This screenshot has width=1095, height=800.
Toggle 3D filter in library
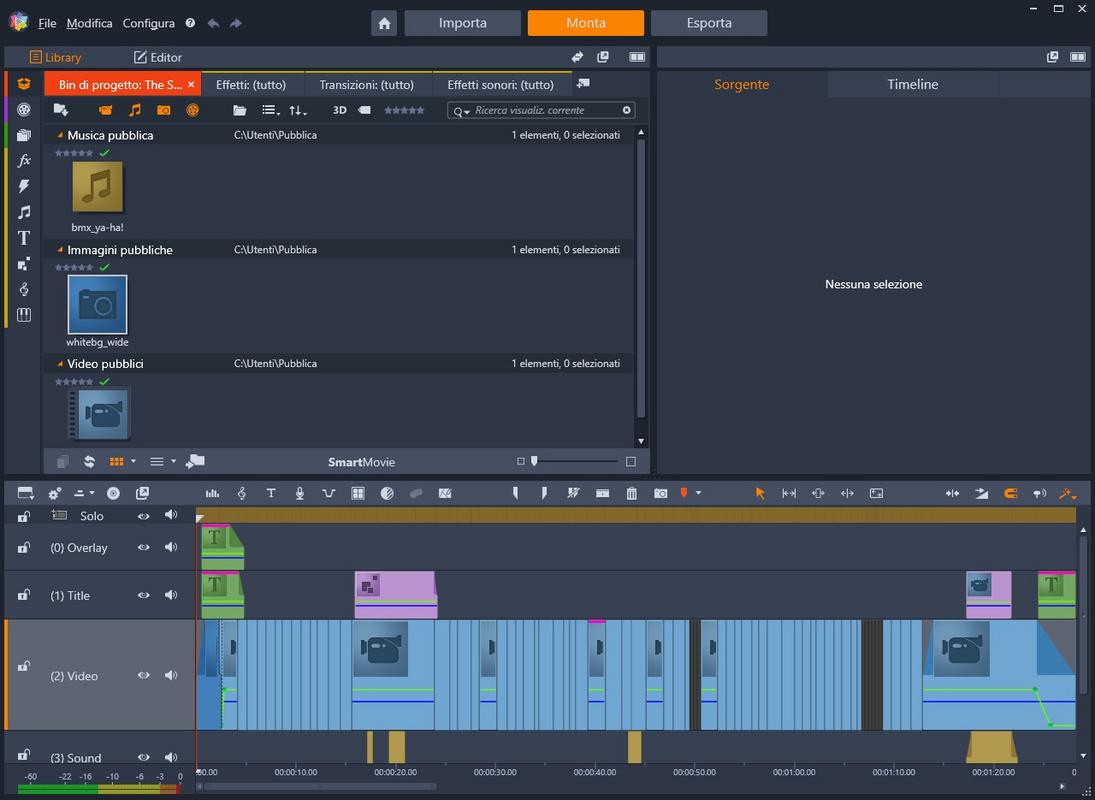[339, 110]
